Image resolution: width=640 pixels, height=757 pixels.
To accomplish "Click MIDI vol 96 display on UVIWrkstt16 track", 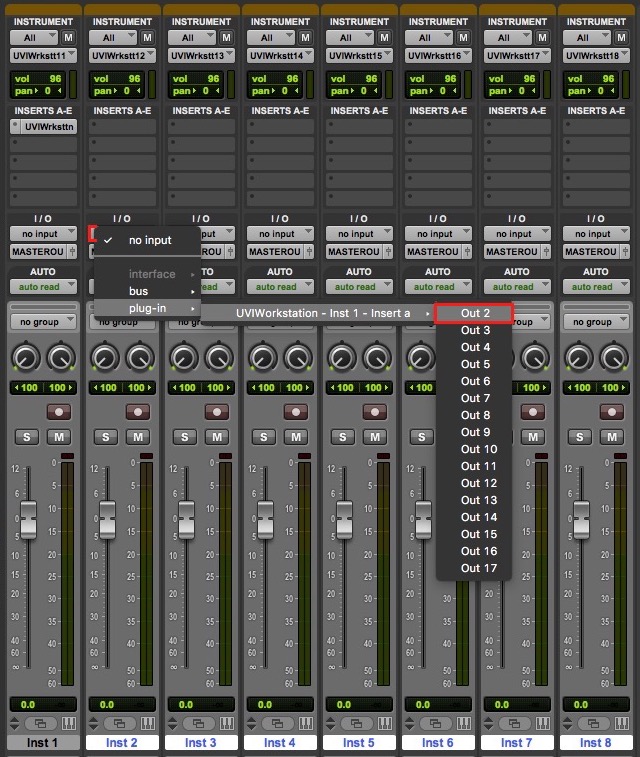I will [x=433, y=79].
